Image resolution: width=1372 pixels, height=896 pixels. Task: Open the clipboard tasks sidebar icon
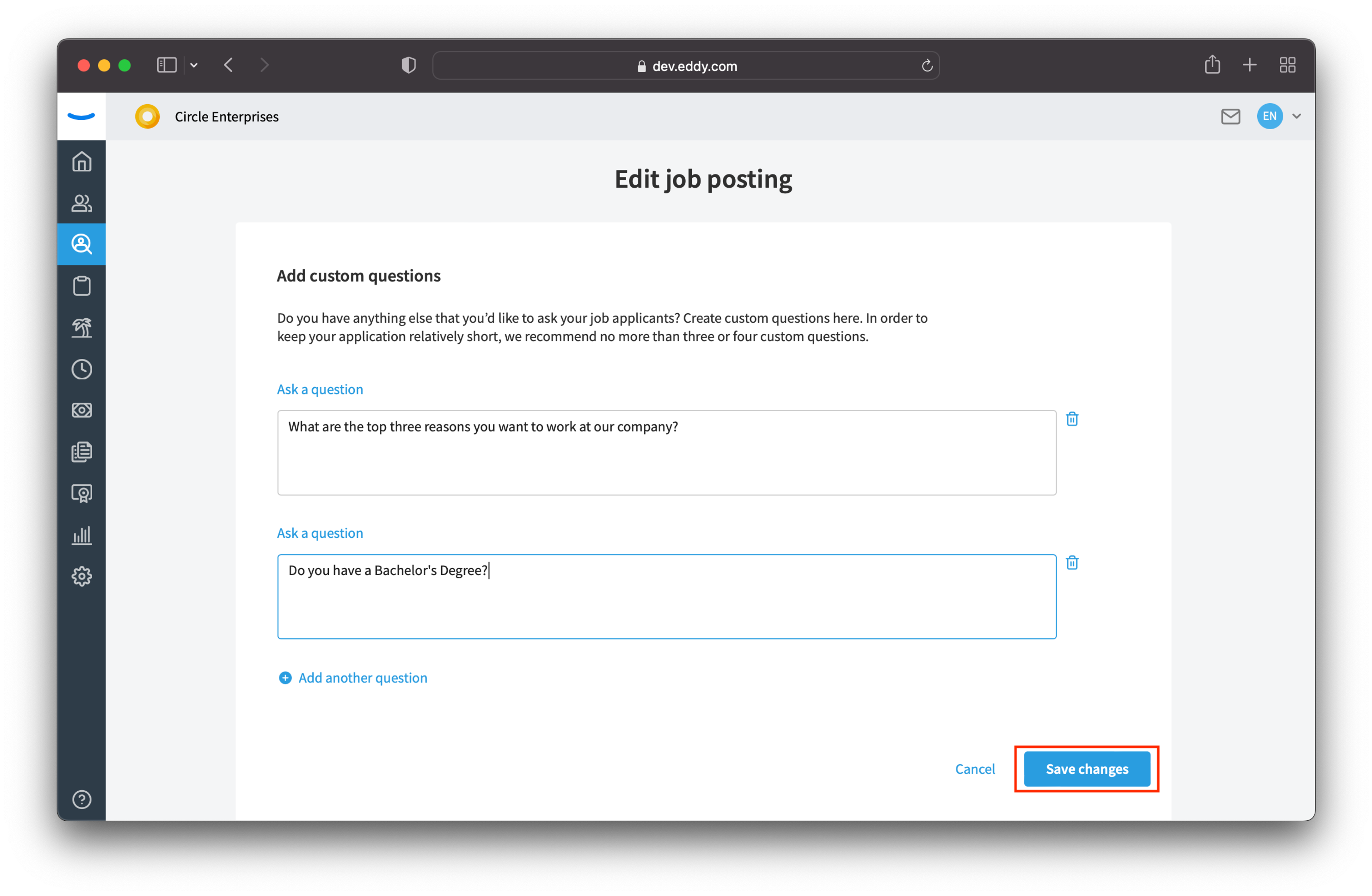tap(81, 286)
